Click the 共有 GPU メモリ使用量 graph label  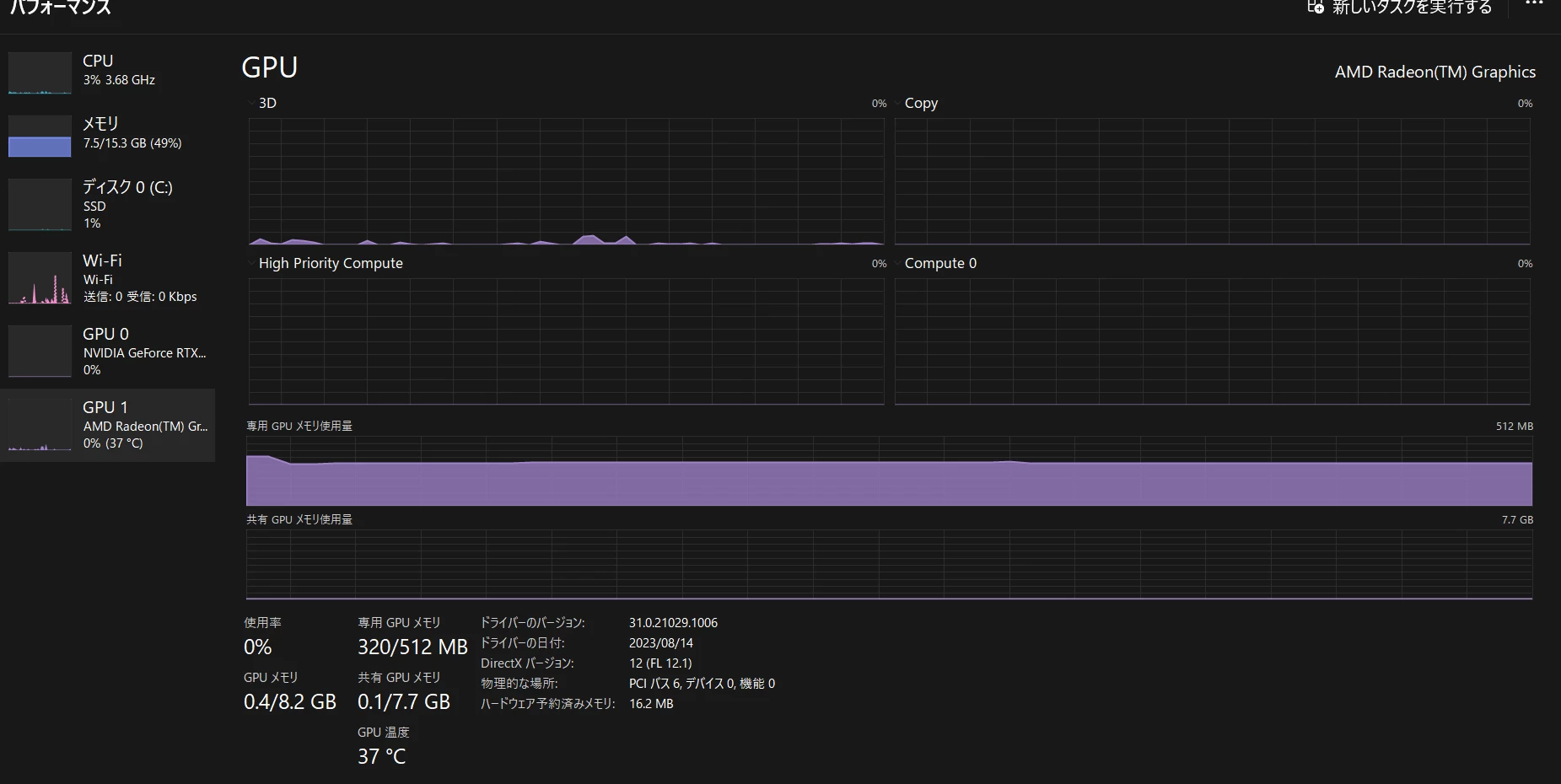click(299, 520)
